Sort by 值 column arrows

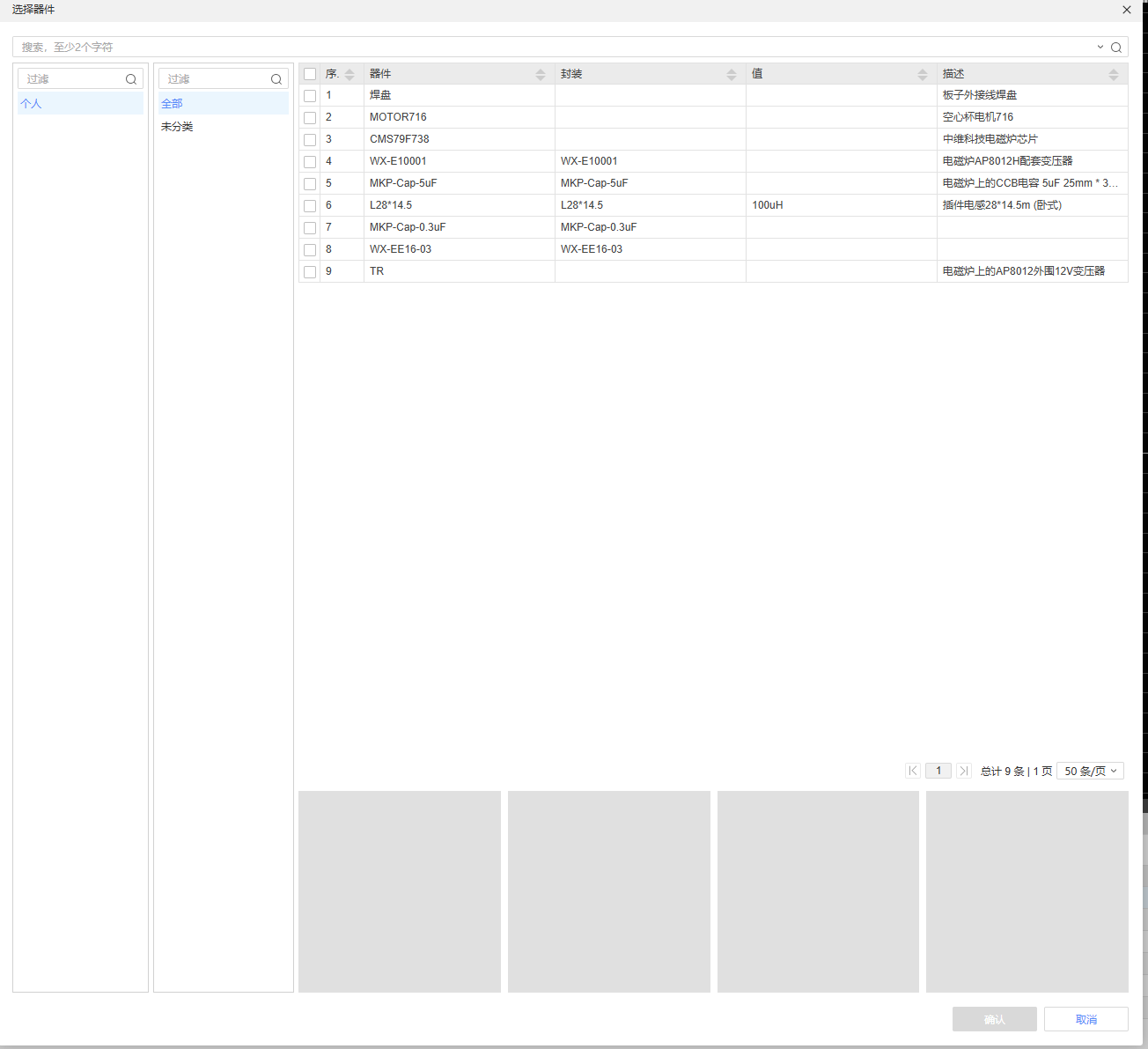[x=923, y=74]
